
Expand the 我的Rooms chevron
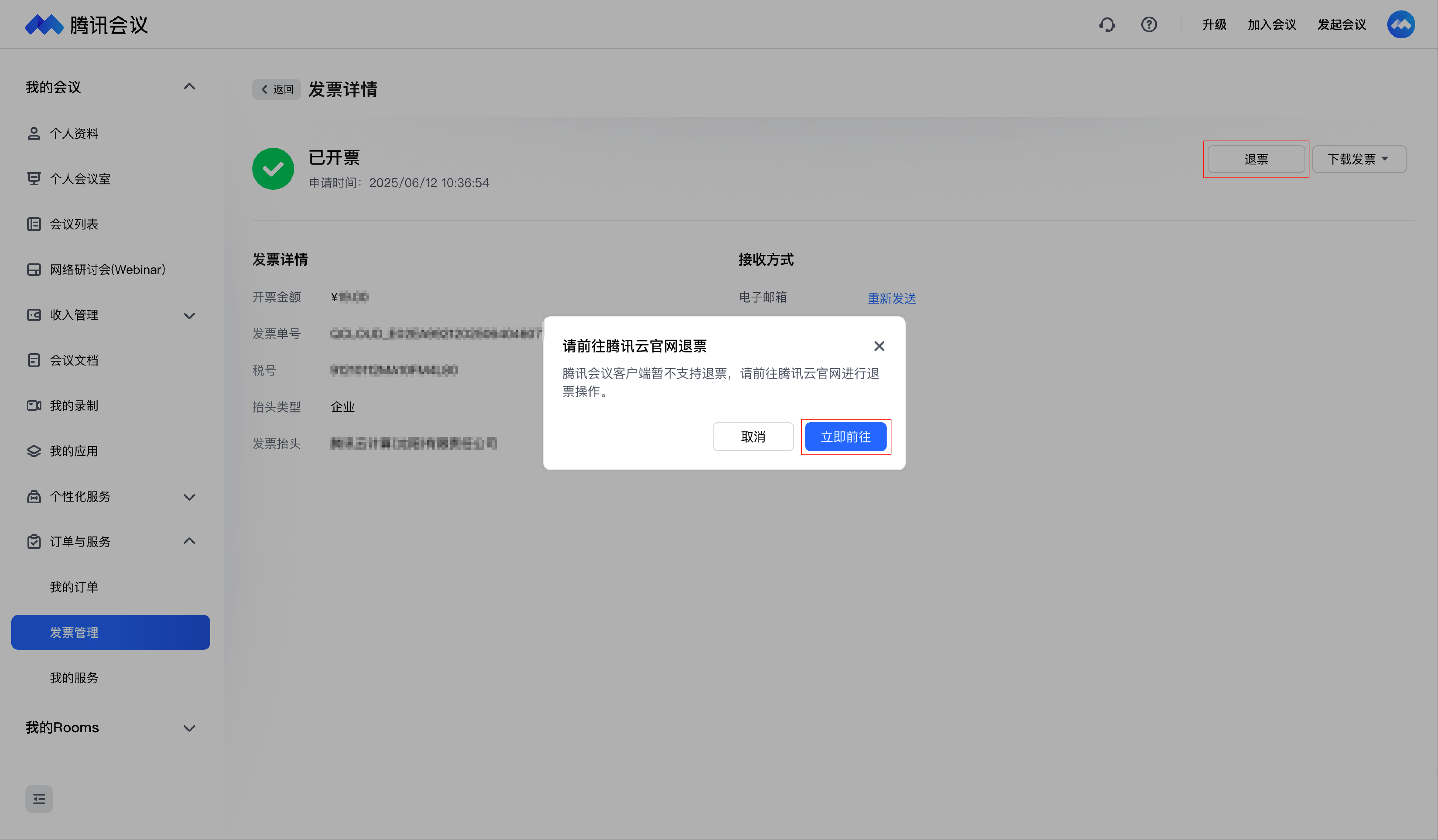(189, 728)
